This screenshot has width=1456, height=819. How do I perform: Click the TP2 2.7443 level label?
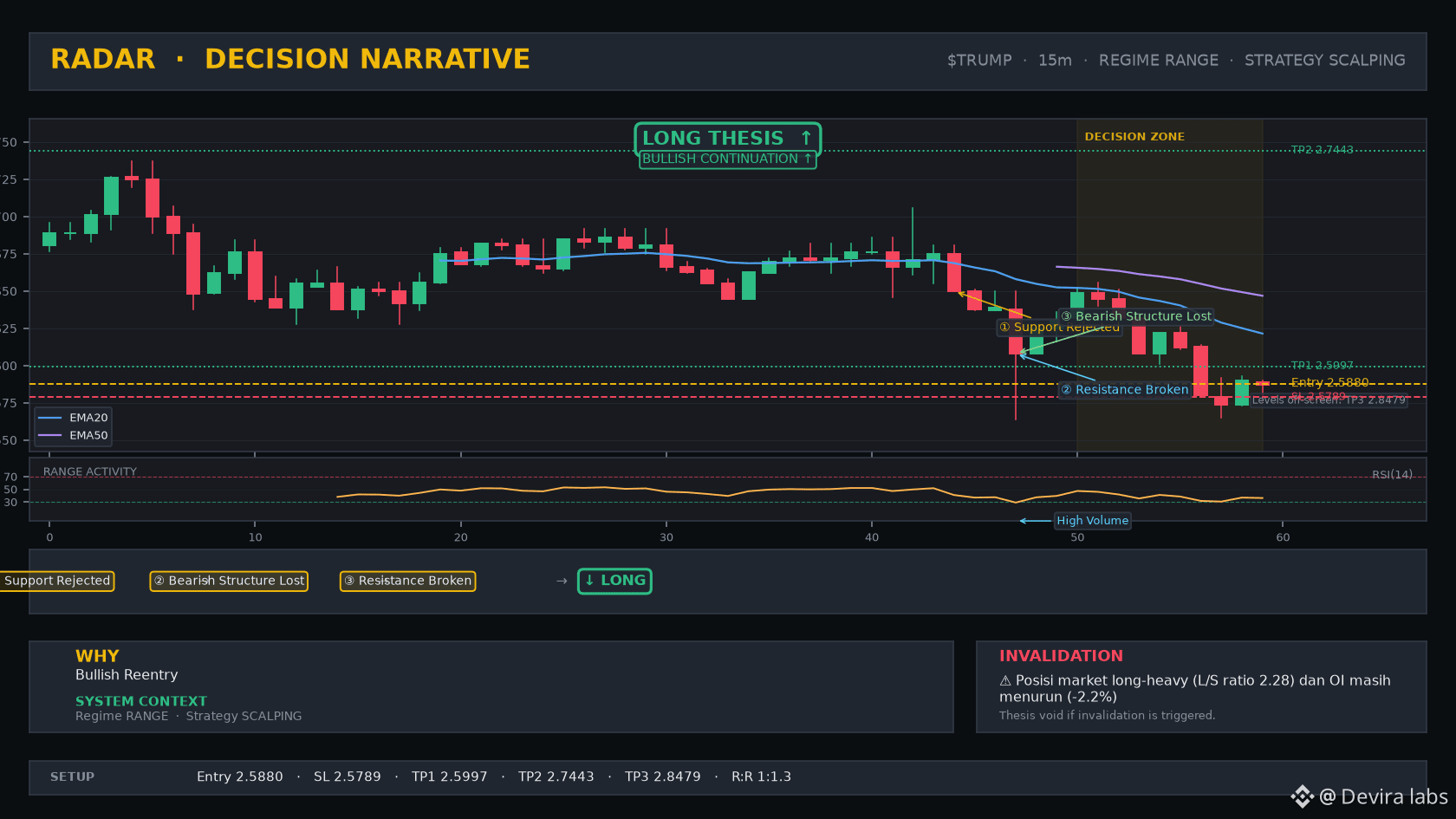[x=1322, y=150]
